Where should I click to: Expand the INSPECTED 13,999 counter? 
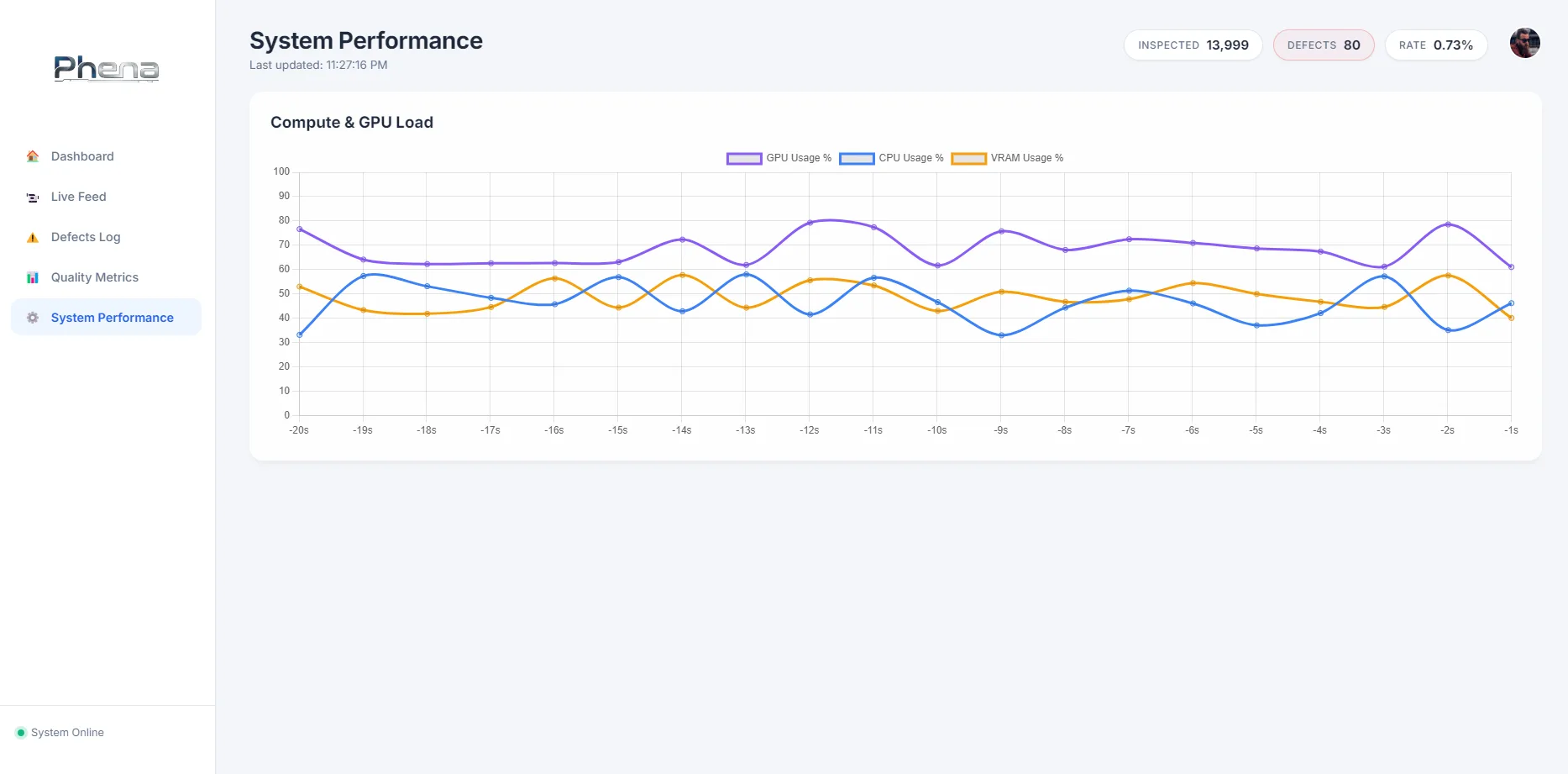click(1193, 45)
